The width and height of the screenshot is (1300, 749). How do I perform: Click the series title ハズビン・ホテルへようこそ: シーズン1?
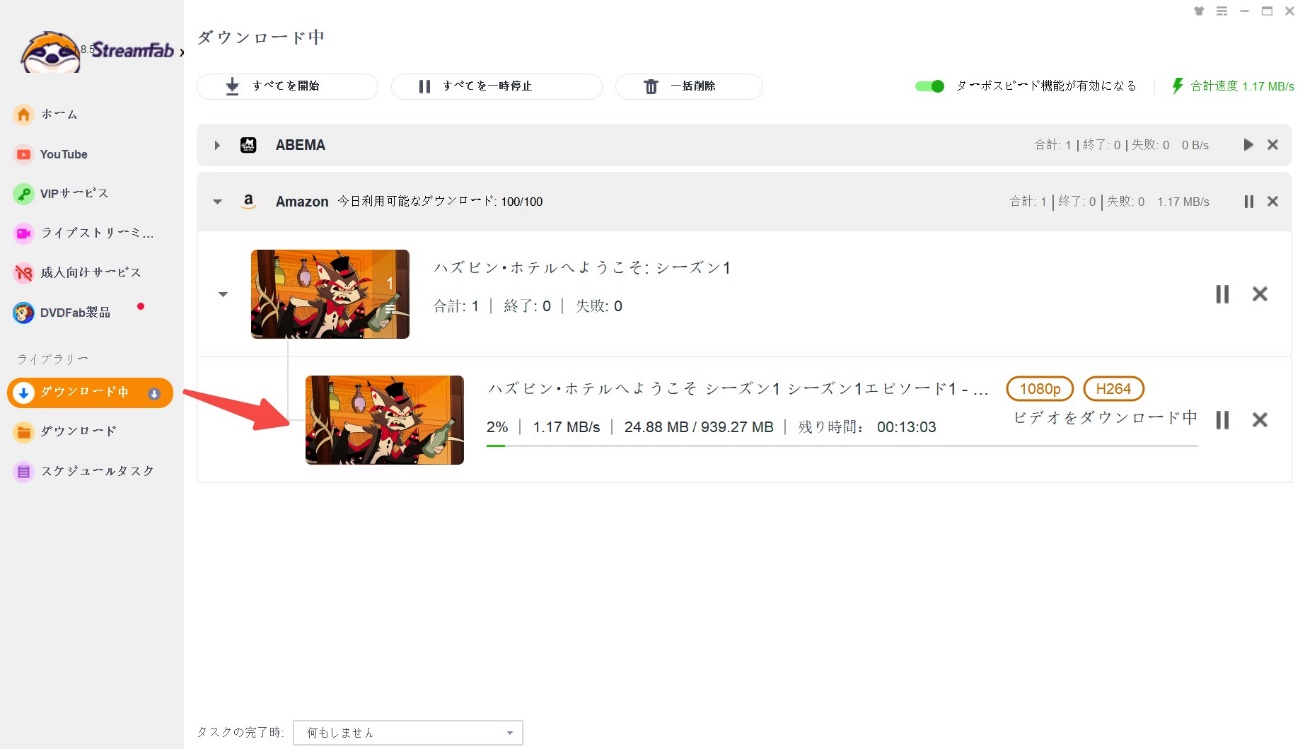(582, 268)
